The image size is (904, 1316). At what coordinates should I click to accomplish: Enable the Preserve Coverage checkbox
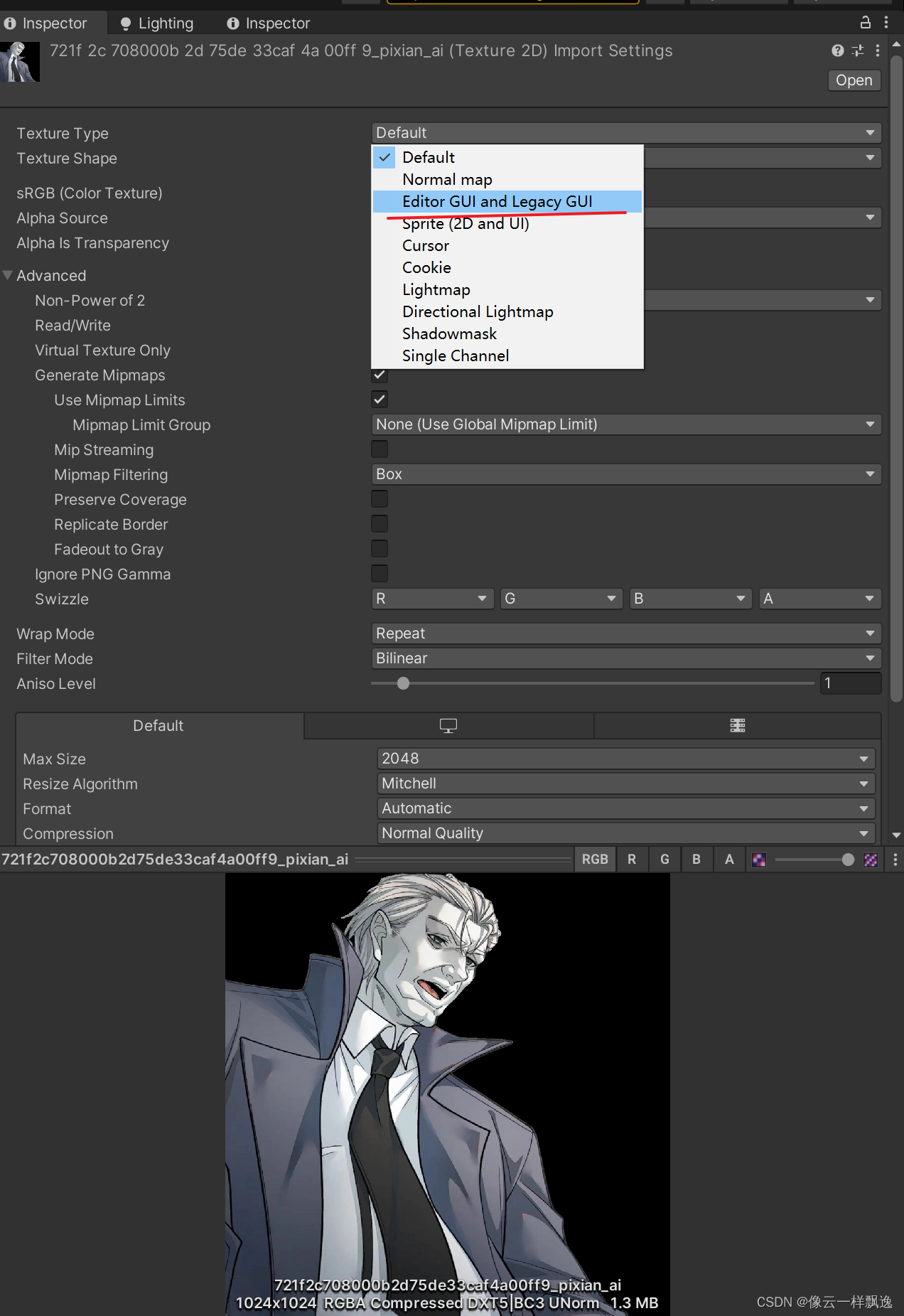click(x=380, y=499)
